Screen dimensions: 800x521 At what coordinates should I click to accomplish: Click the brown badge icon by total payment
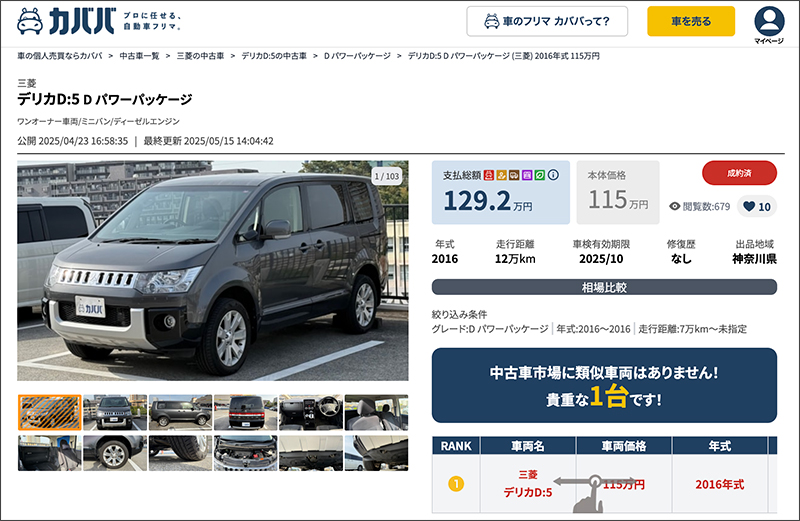click(x=514, y=175)
